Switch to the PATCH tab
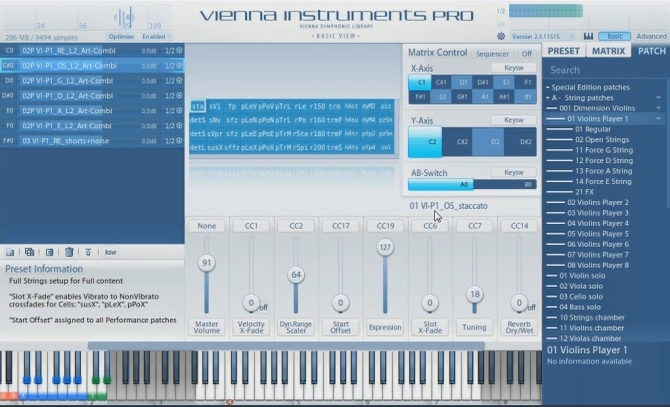 click(x=651, y=51)
